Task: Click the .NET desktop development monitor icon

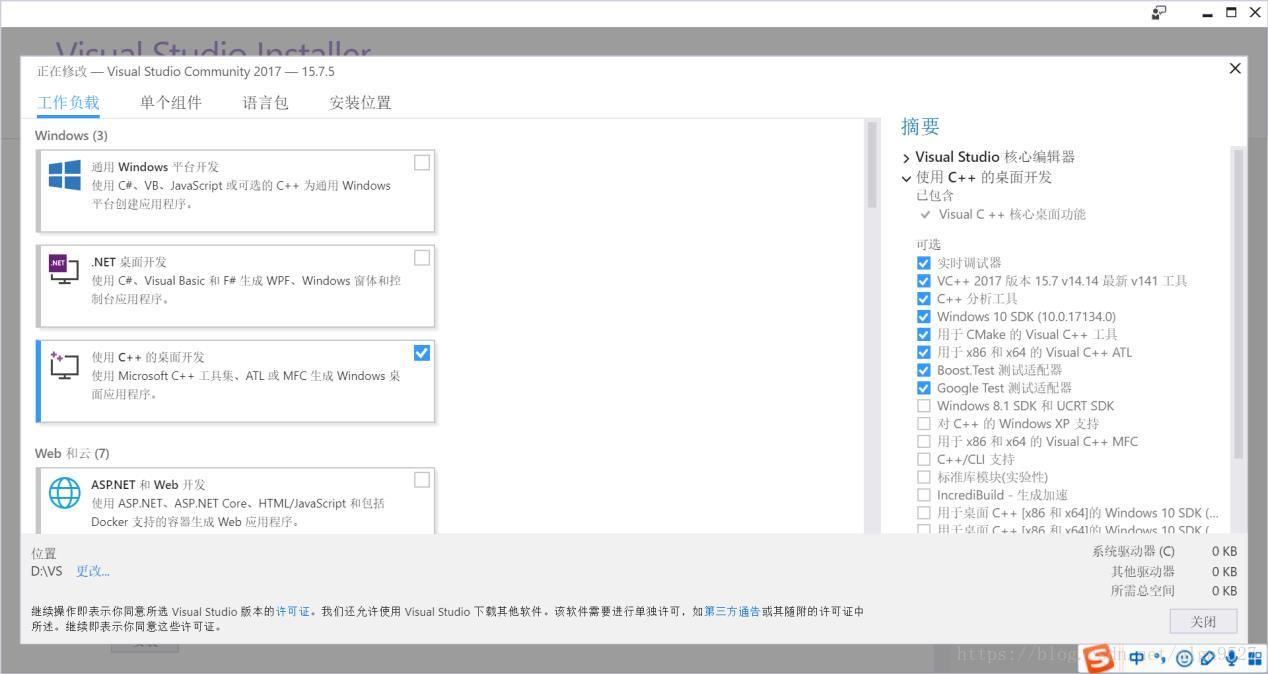Action: (x=64, y=268)
